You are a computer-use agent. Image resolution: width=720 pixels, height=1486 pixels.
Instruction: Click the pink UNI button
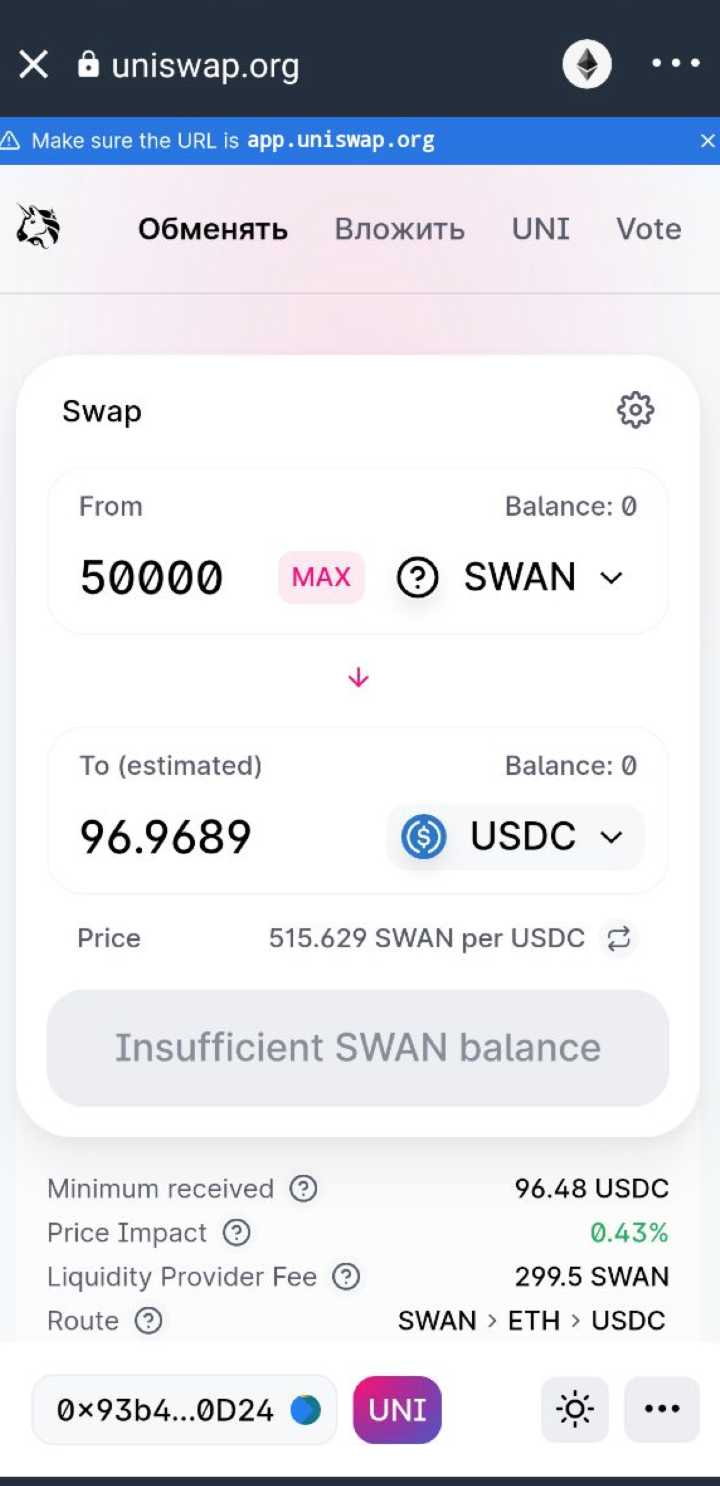point(397,1409)
